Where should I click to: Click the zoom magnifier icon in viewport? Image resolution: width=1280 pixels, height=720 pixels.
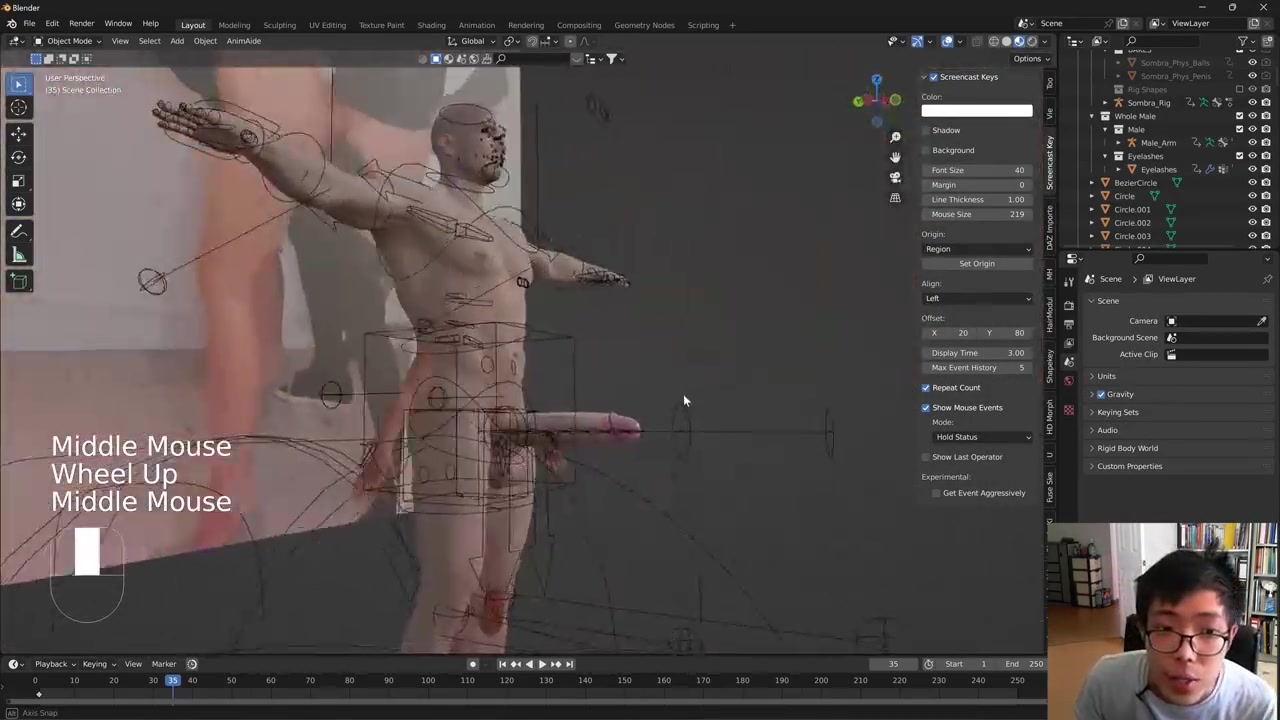(x=895, y=137)
